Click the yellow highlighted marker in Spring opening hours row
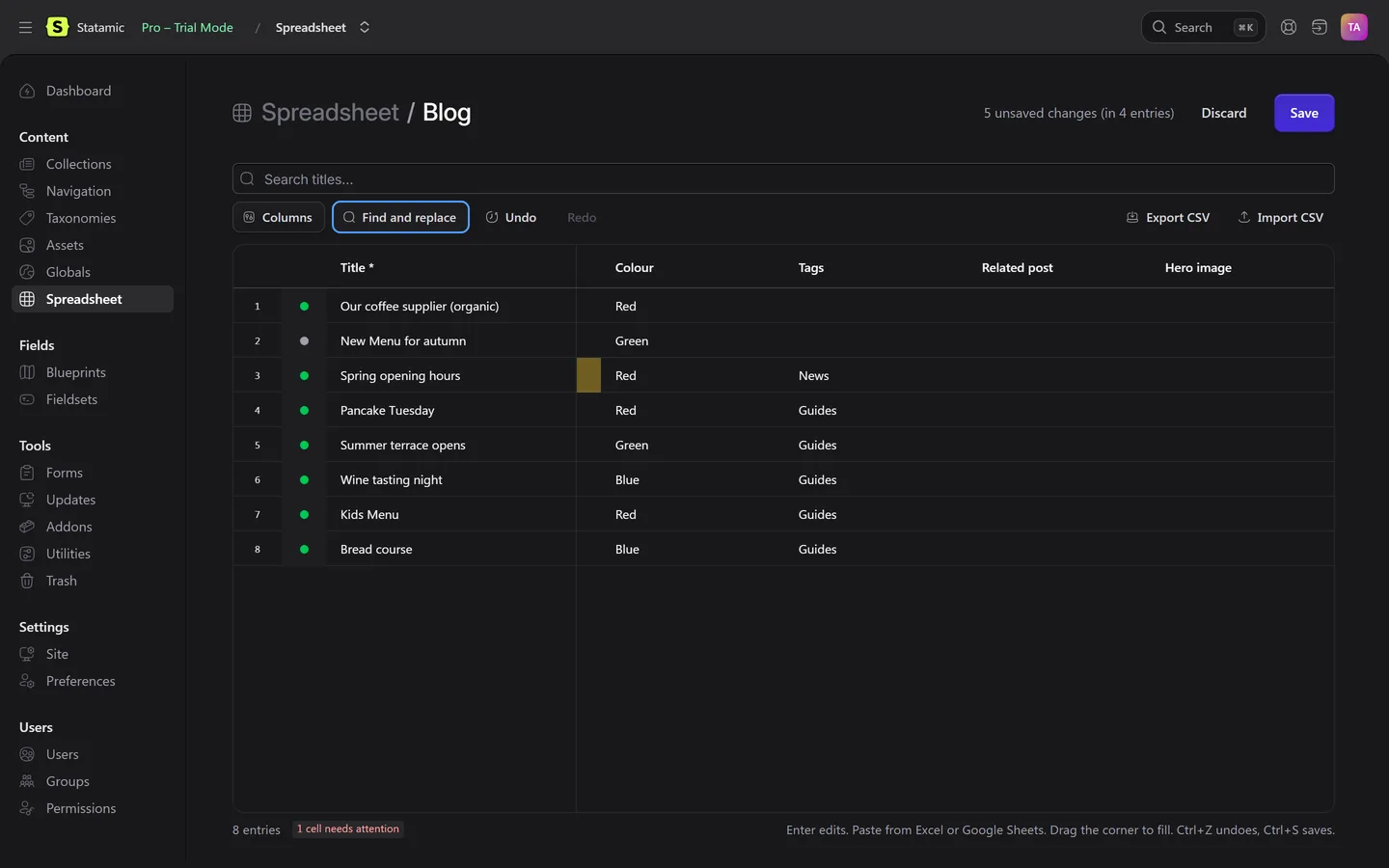This screenshot has width=1389, height=868. (x=588, y=375)
